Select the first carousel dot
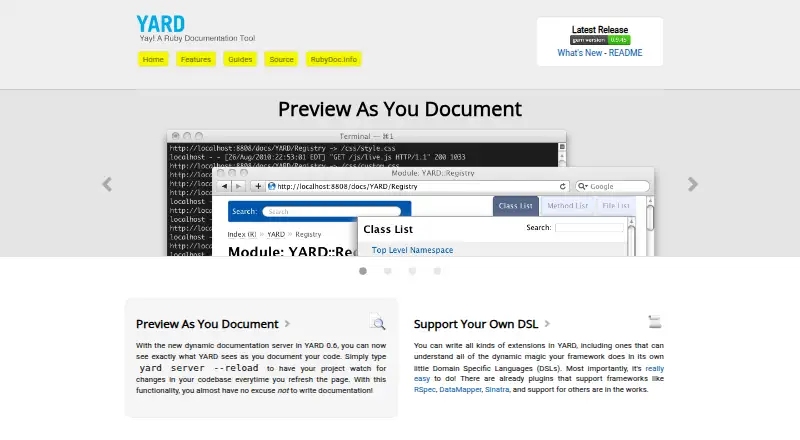The height and width of the screenshot is (440, 800). click(x=363, y=271)
